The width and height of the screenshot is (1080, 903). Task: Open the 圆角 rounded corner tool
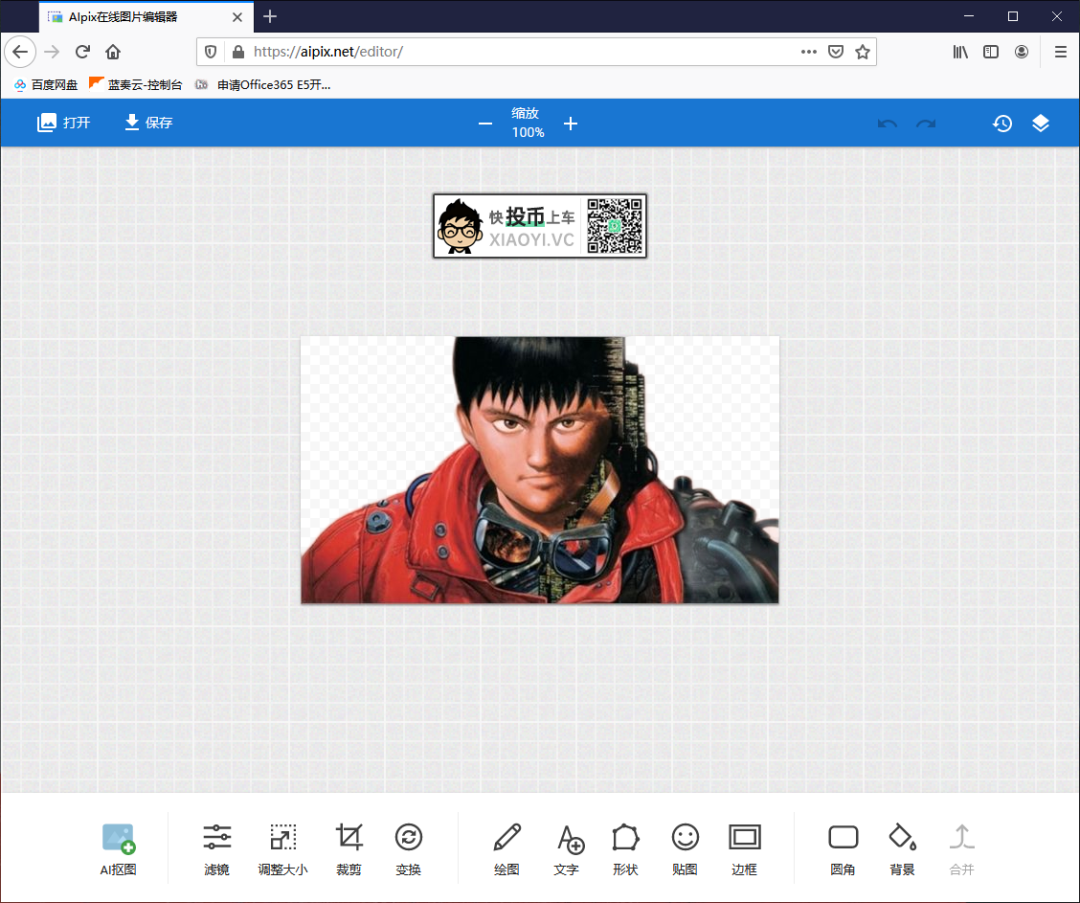tap(843, 848)
